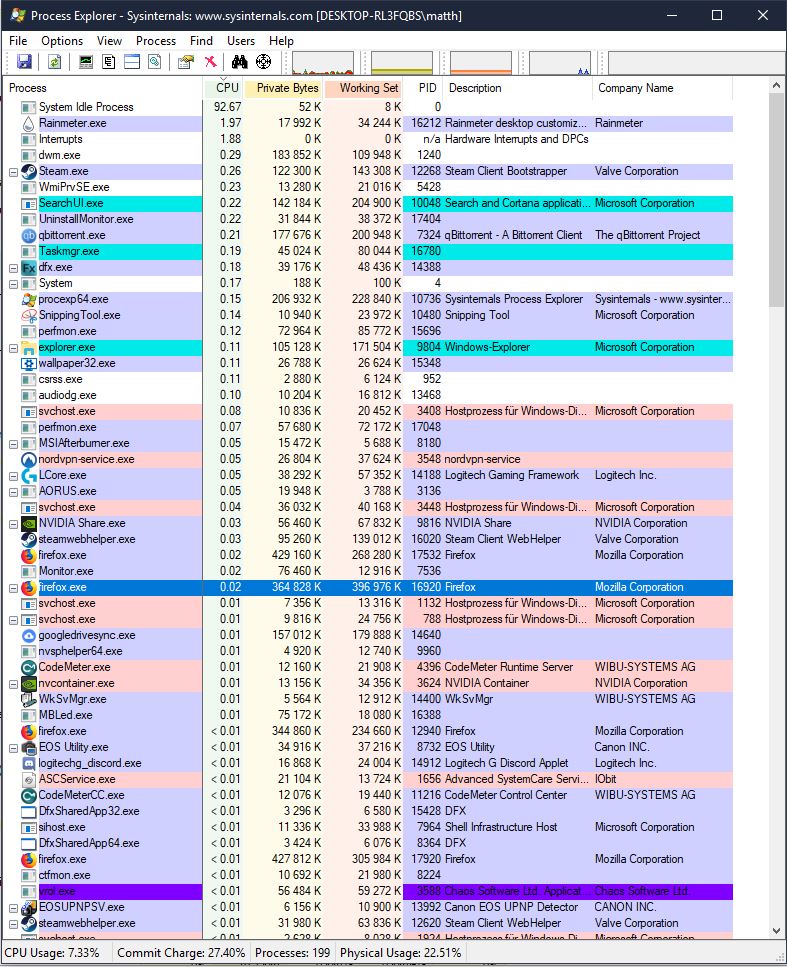Sort by the PID column header
The height and width of the screenshot is (967, 787).
pos(424,88)
